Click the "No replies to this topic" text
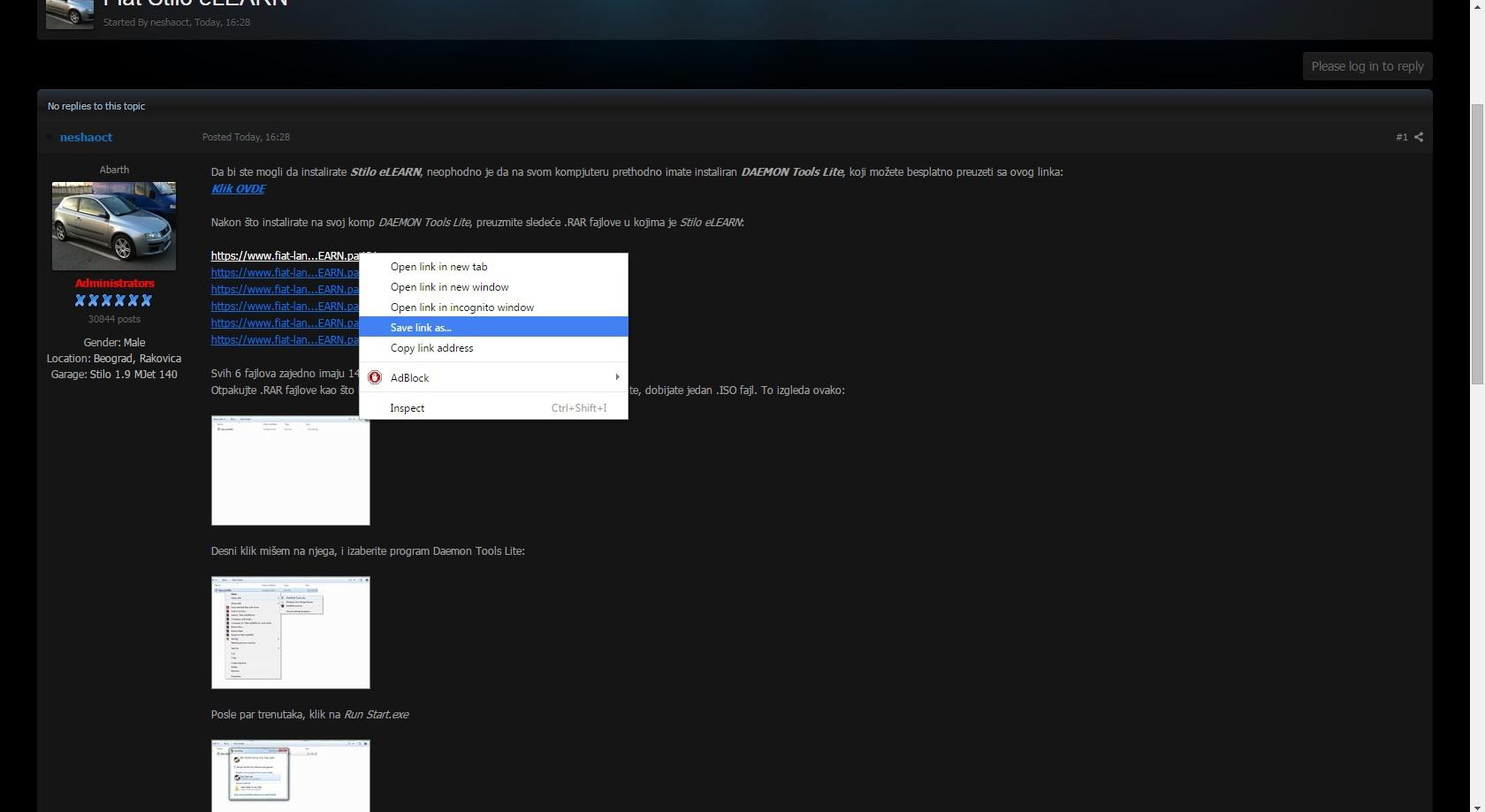Screen dimensions: 1485x812 click(96, 106)
